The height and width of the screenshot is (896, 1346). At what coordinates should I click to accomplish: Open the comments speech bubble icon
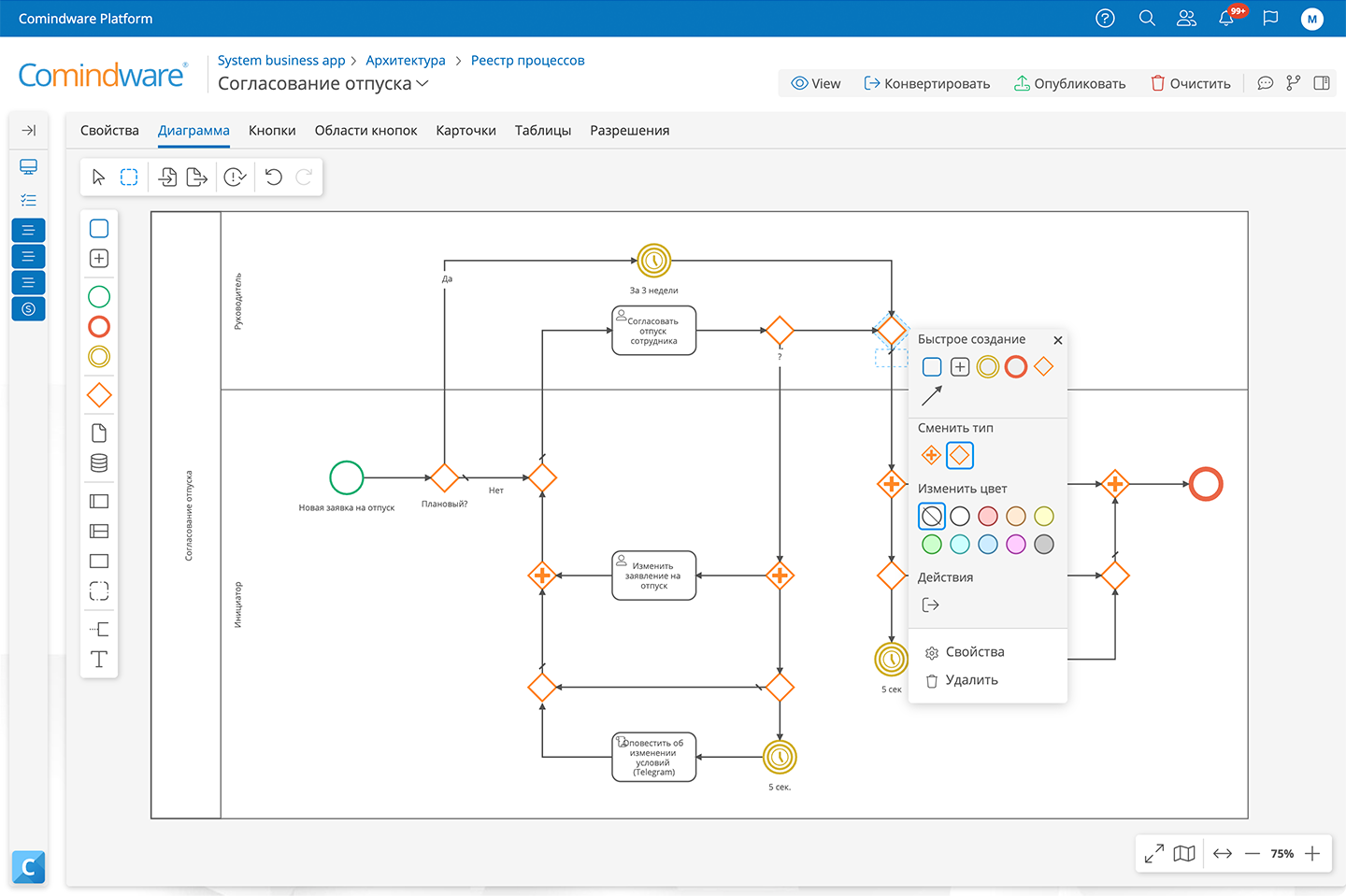point(1266,83)
